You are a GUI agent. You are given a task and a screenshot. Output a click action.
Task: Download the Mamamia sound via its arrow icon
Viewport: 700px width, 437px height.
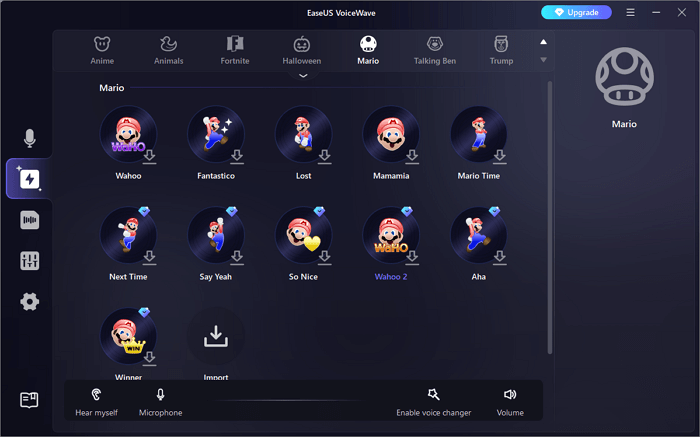pyautogui.click(x=412, y=157)
